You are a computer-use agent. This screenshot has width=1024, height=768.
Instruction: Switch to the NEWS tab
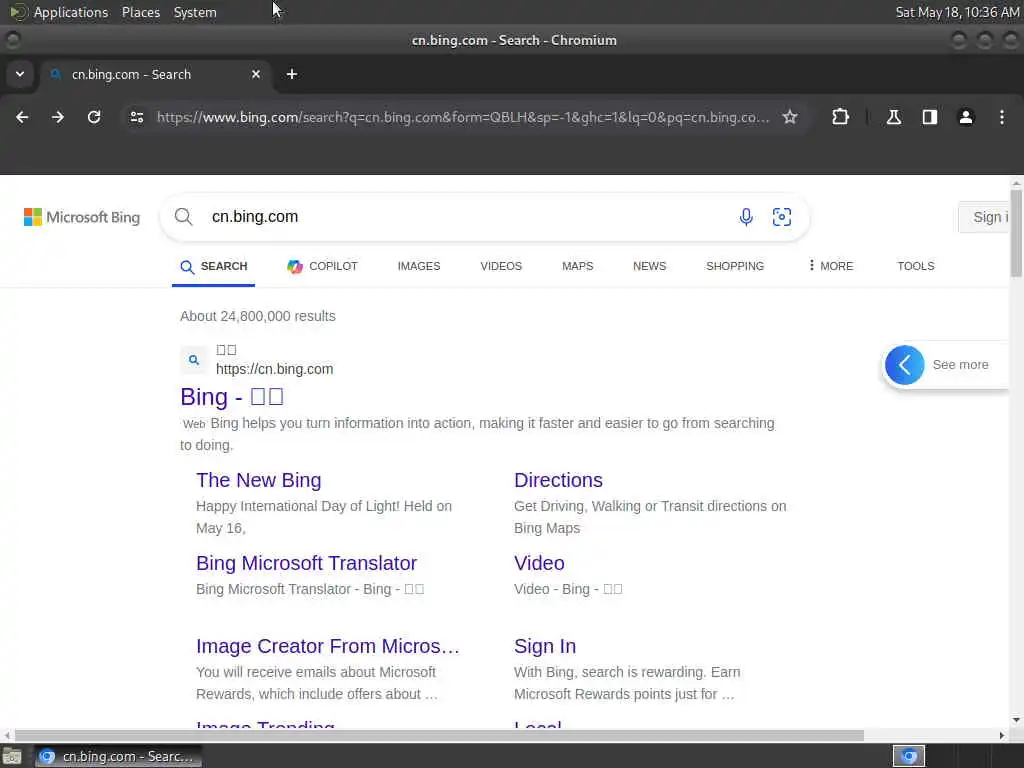[x=649, y=266]
